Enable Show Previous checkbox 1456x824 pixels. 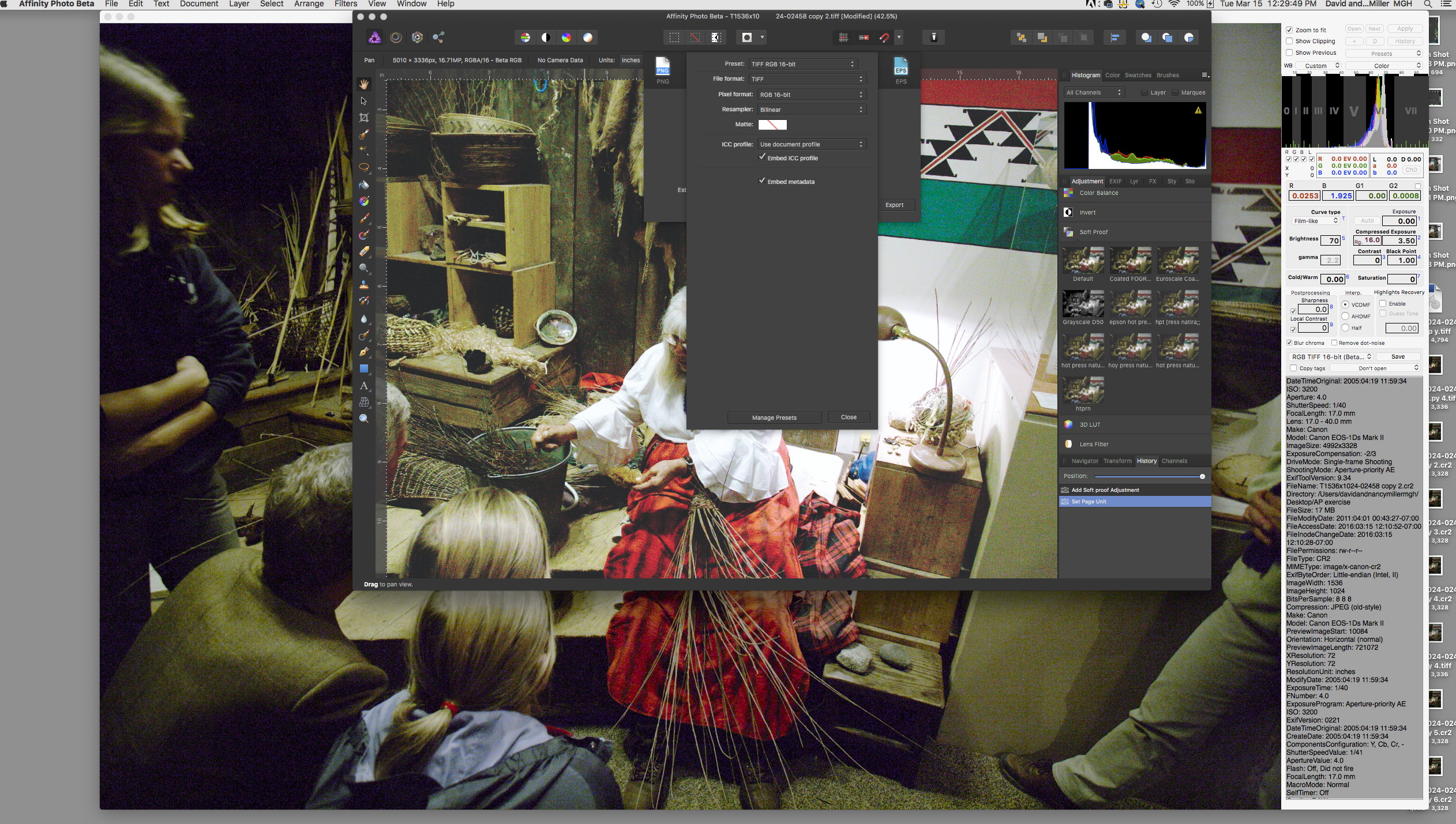point(1289,52)
